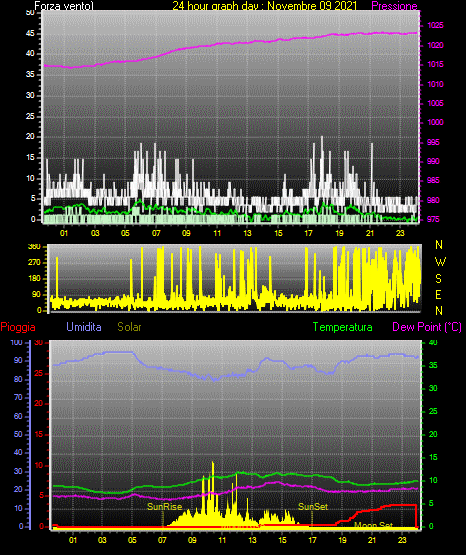The image size is (466, 555).
Task: Click the red 25 rain axis value
Action: click(x=39, y=373)
